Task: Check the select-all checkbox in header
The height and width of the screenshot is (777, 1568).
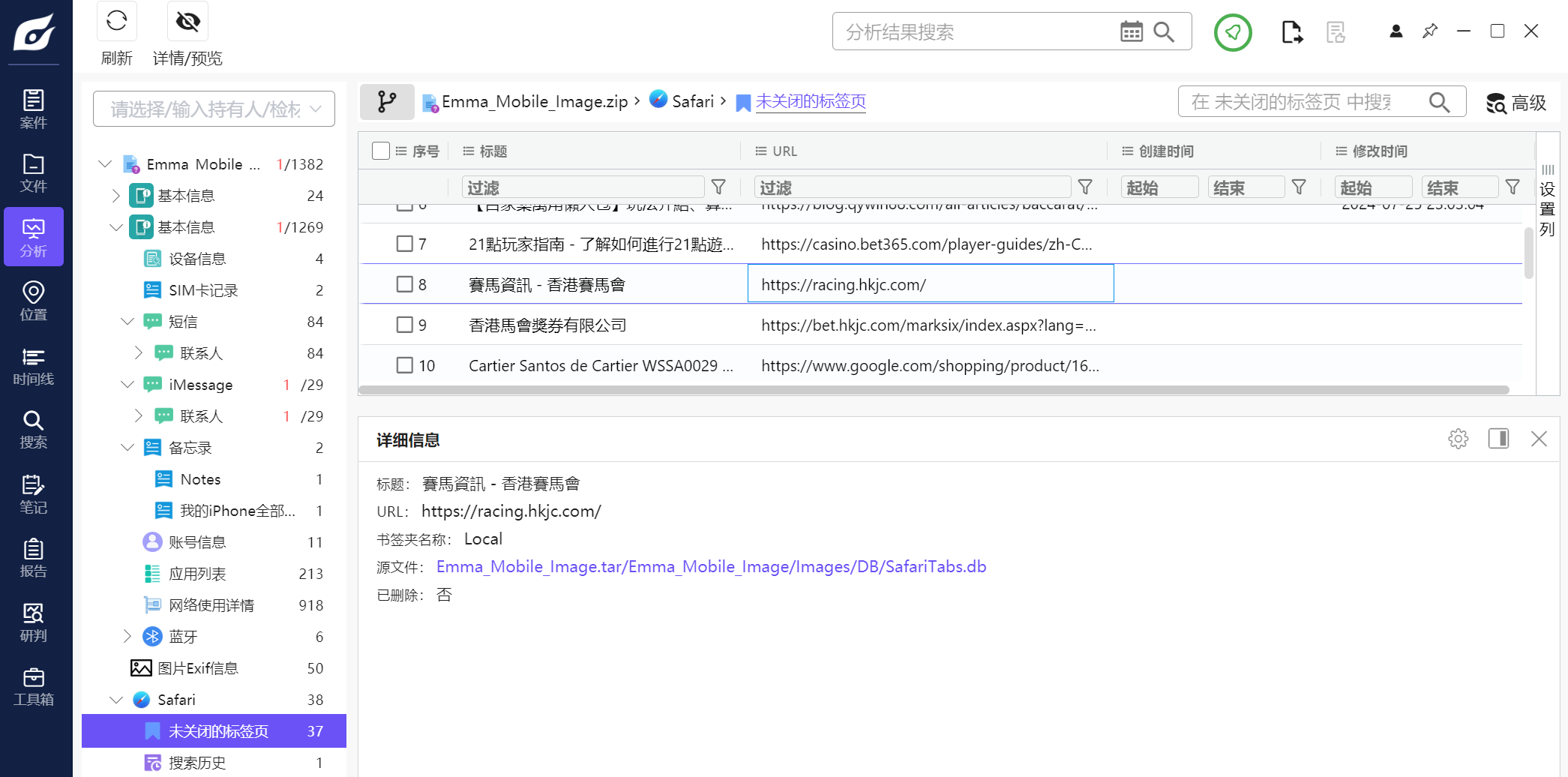Action: 381,151
